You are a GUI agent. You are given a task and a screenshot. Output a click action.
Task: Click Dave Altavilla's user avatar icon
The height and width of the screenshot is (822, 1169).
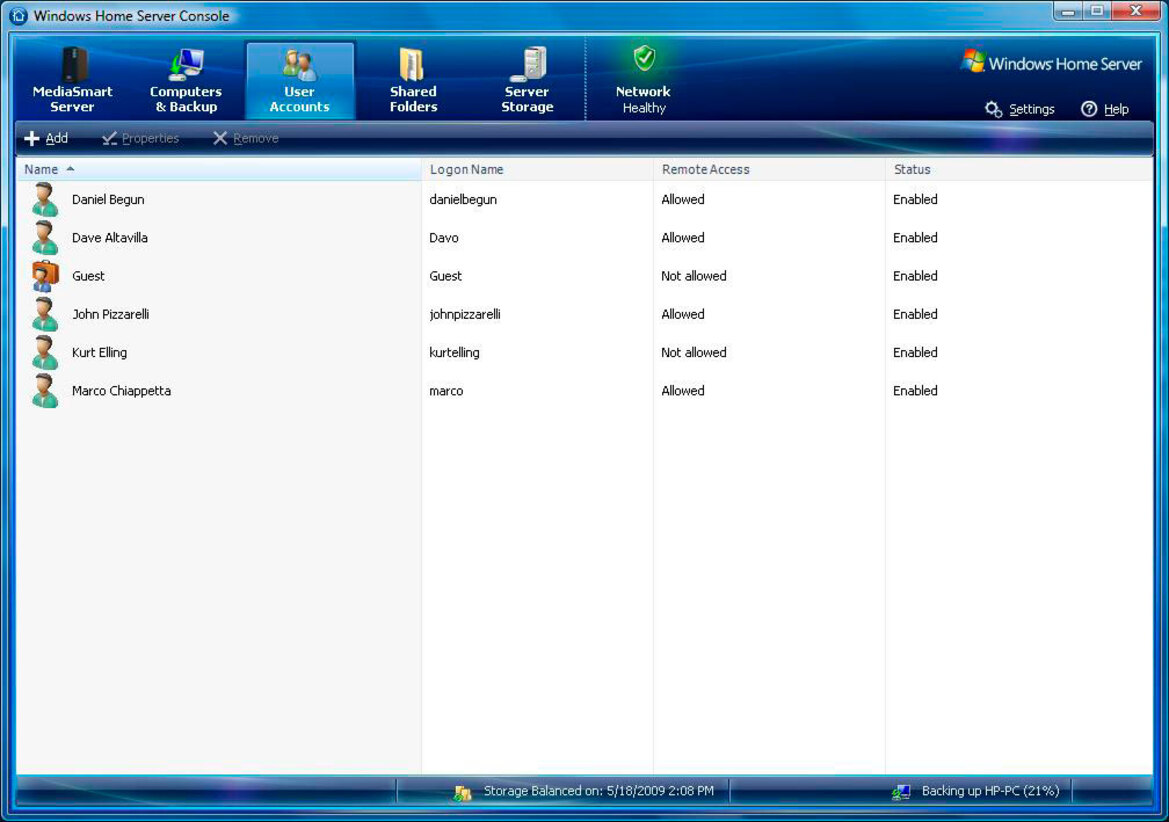click(45, 238)
